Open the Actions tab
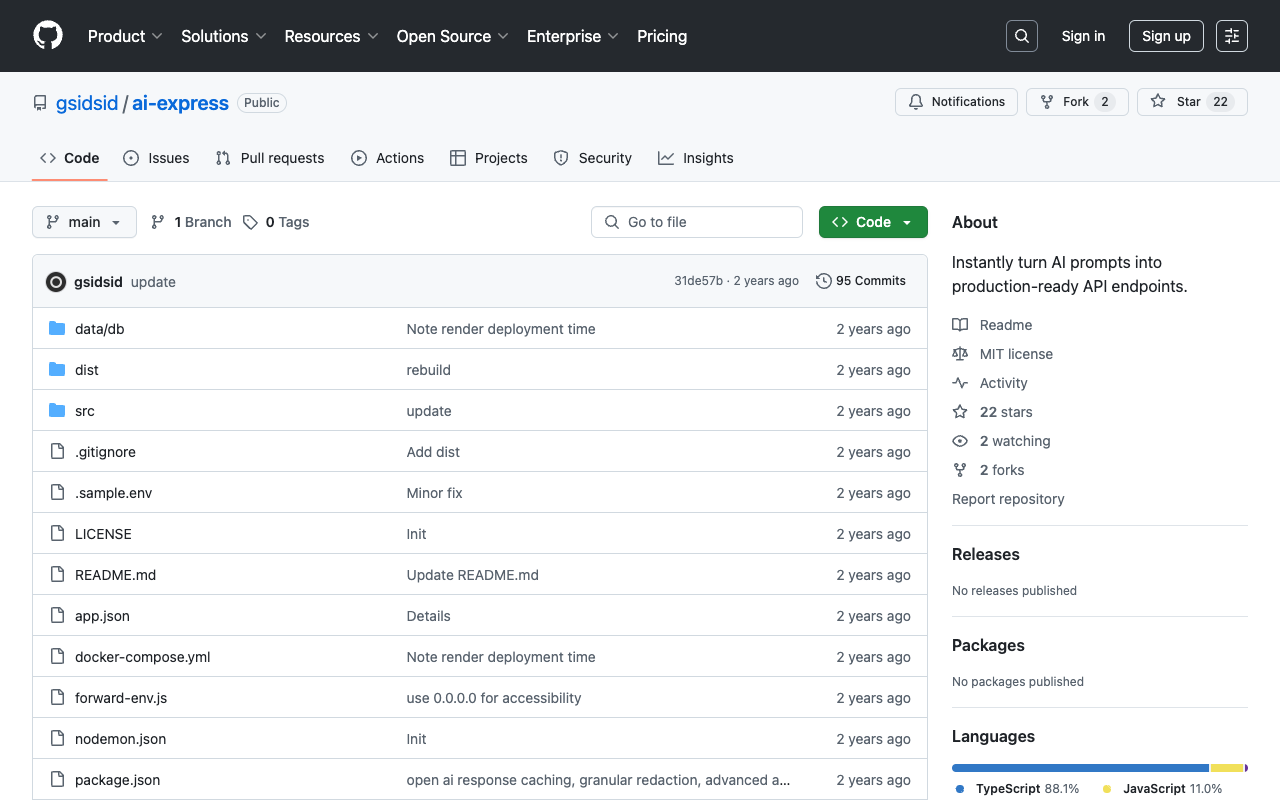 point(388,158)
